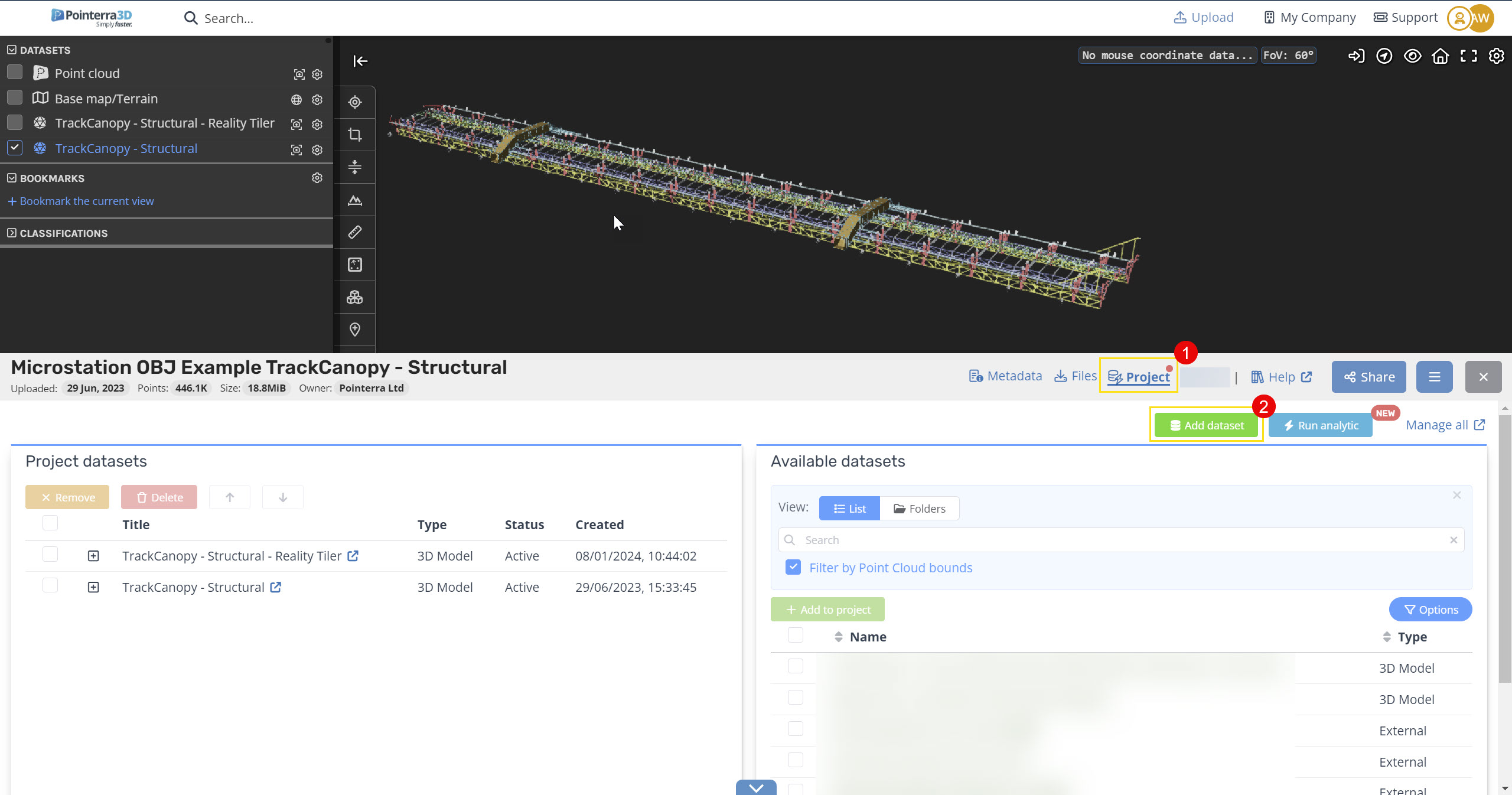Viewport: 1512px width, 795px height.
Task: Click the globe icon for Base map/Terrain
Action: [x=296, y=100]
